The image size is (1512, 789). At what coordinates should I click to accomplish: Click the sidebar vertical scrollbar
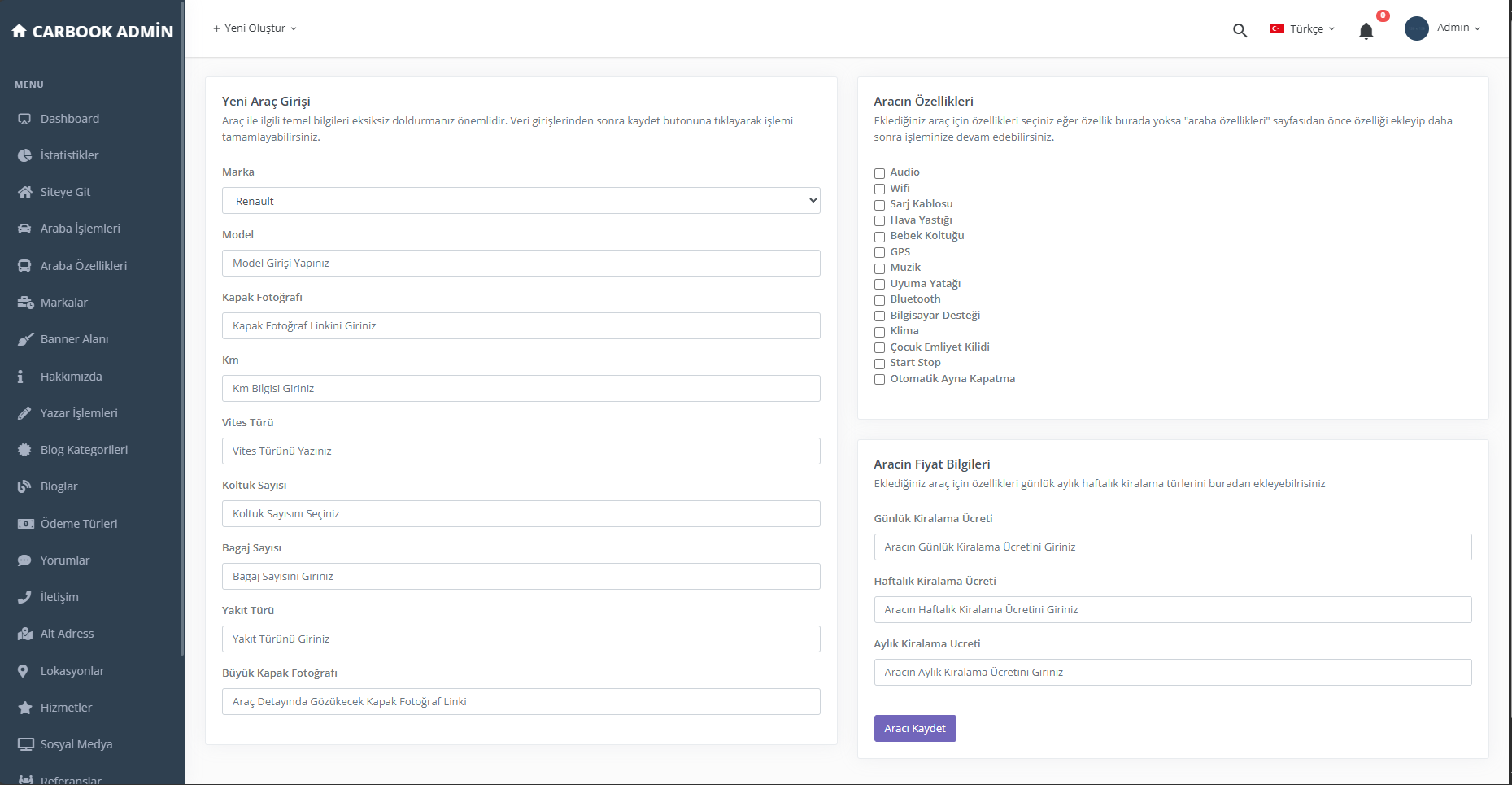click(x=182, y=325)
